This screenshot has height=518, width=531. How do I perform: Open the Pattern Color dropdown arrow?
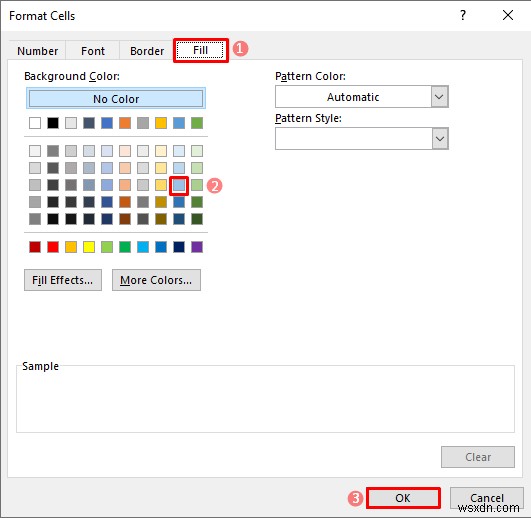[x=440, y=97]
